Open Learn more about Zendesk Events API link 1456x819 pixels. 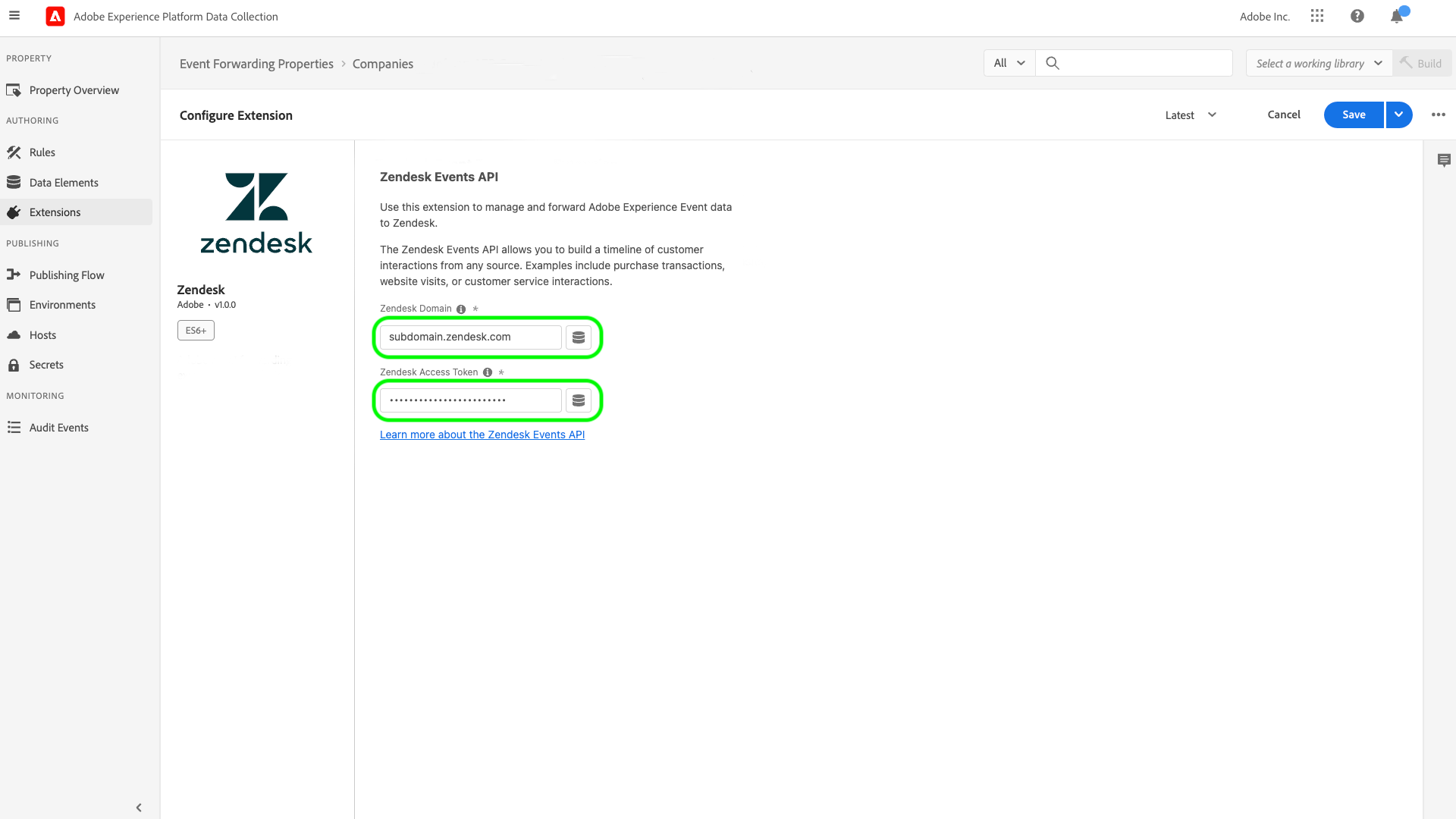tap(482, 435)
